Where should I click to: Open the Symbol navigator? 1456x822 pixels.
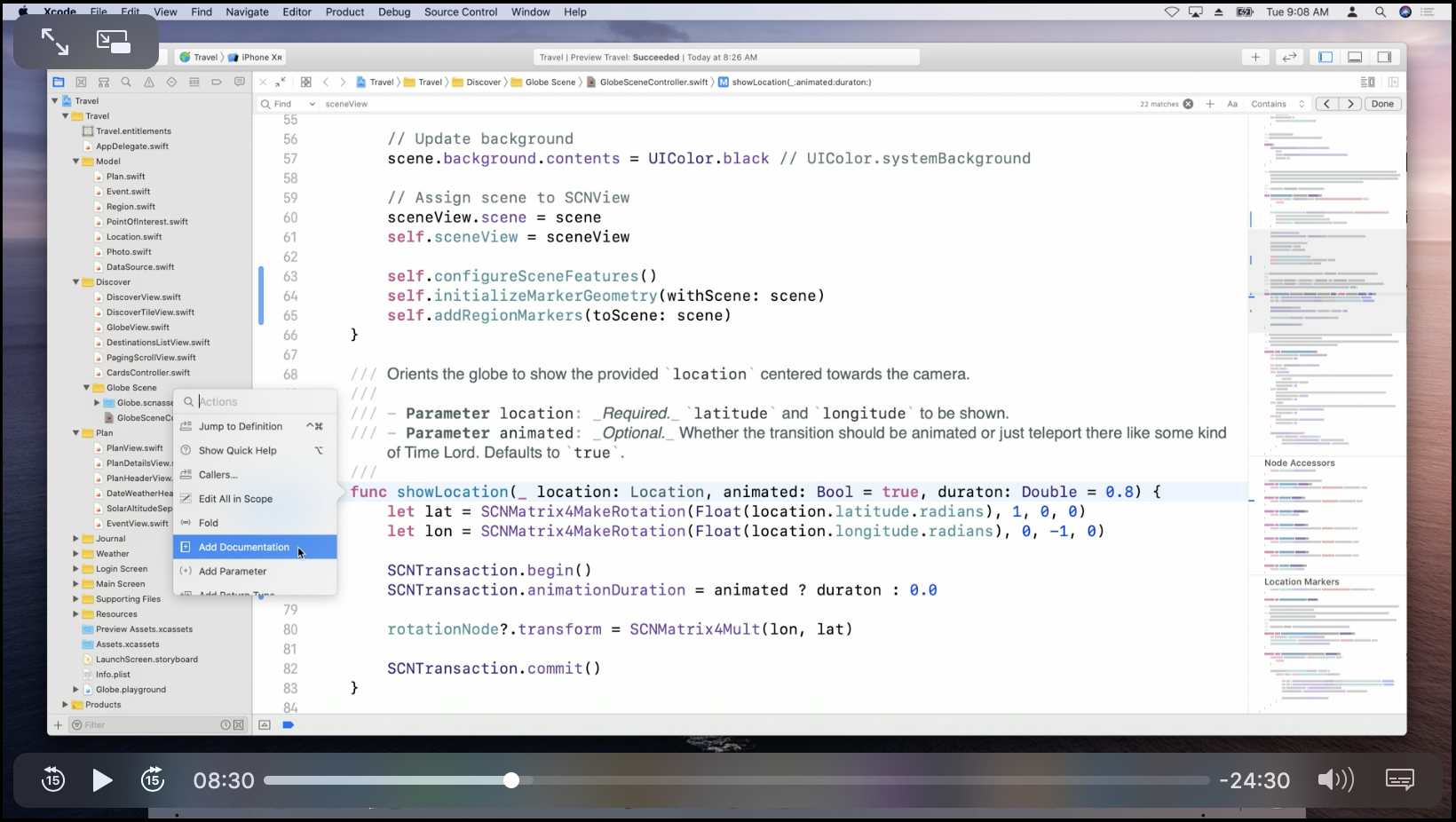click(104, 82)
